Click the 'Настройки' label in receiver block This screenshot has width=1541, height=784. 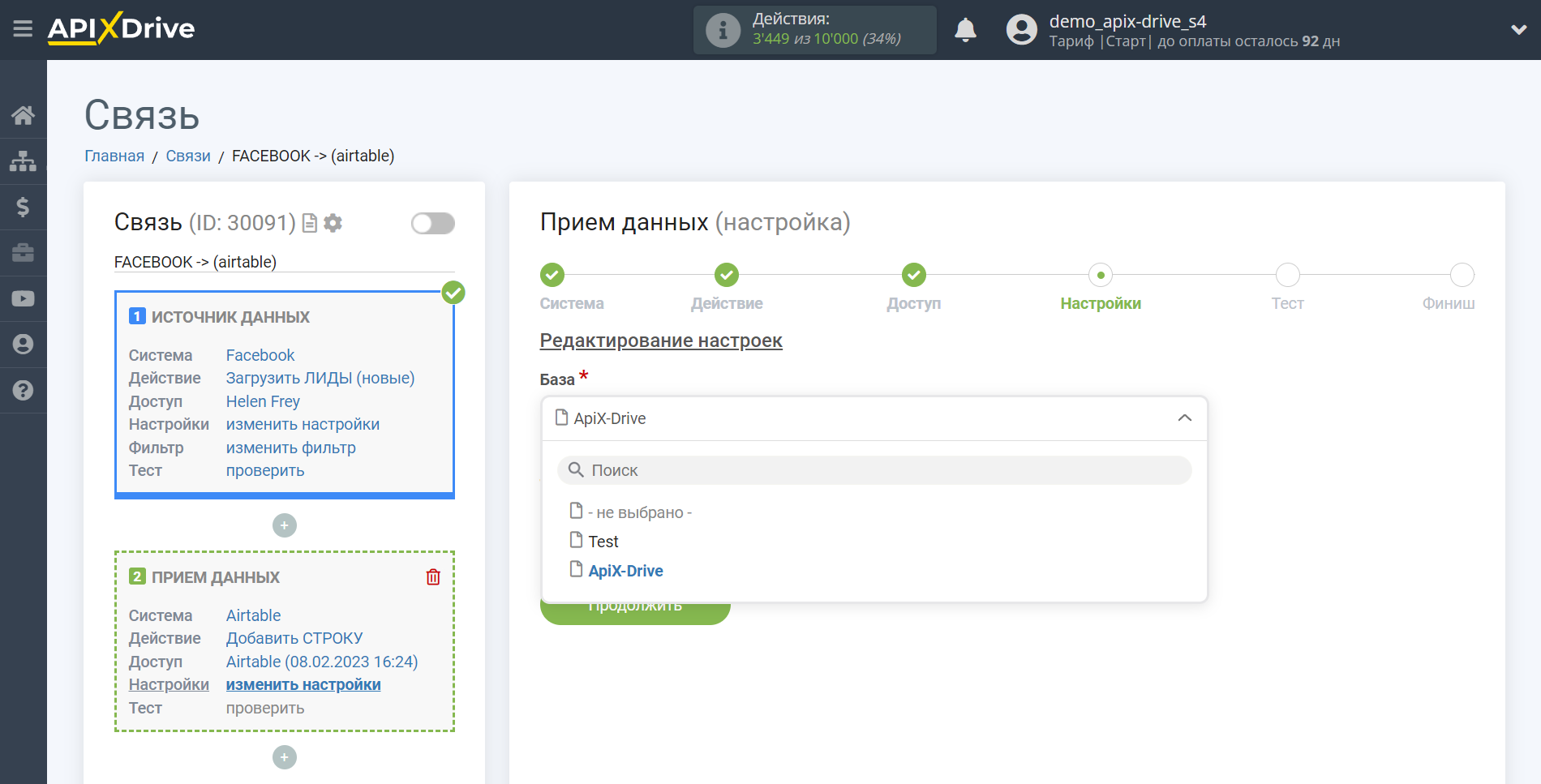[169, 684]
